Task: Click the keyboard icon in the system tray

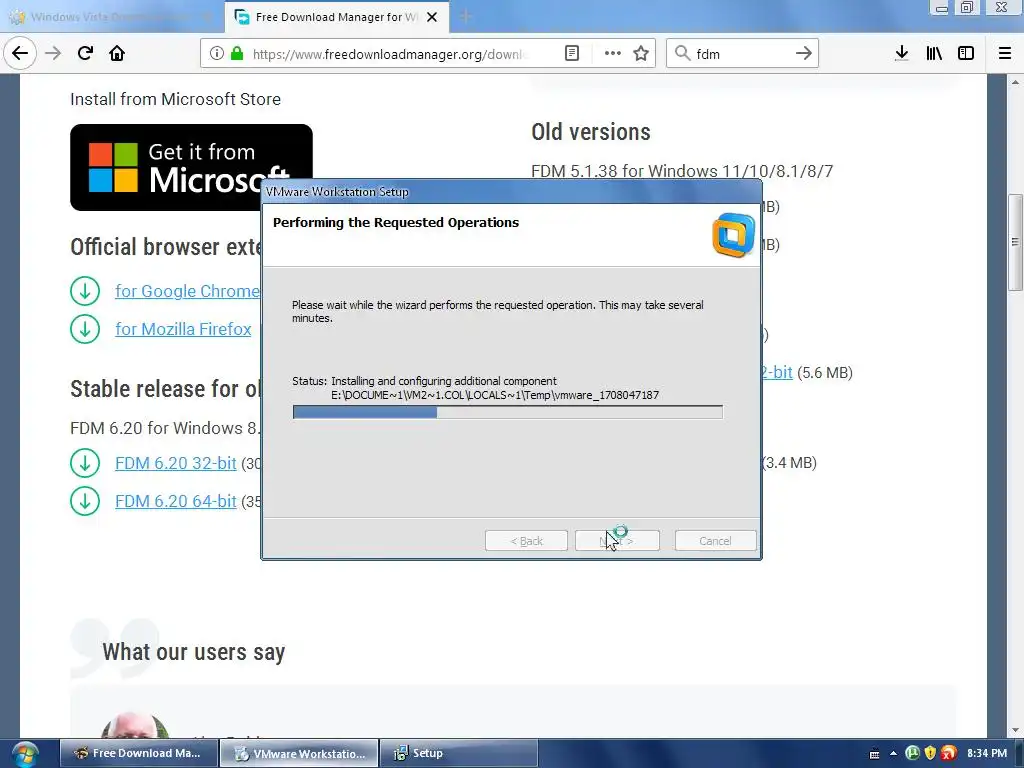Action: click(874, 754)
